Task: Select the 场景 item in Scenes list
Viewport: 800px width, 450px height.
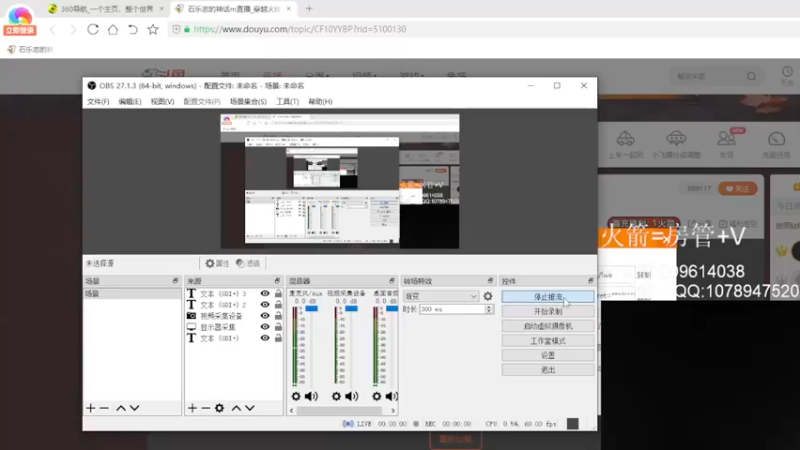Action: coord(132,294)
